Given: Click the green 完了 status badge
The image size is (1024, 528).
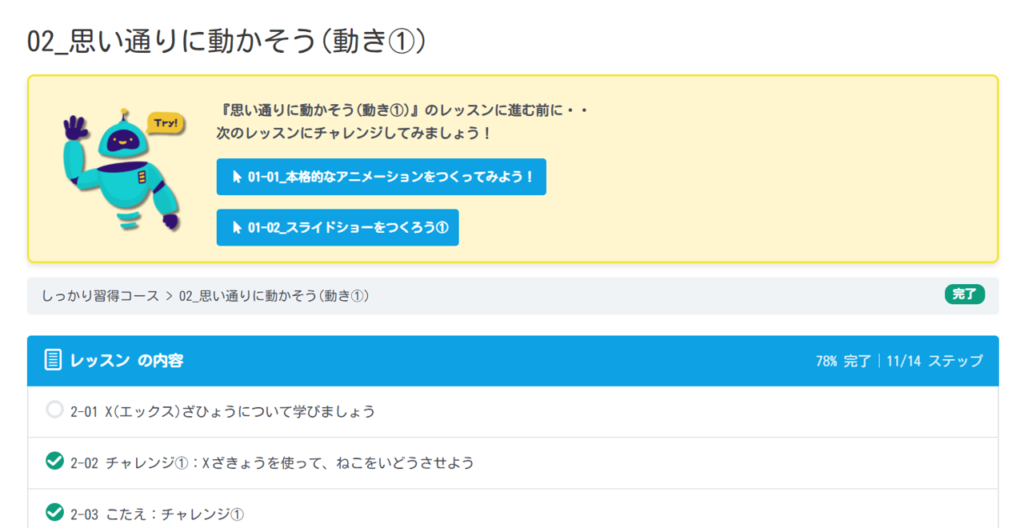Looking at the screenshot, I should pos(965,295).
